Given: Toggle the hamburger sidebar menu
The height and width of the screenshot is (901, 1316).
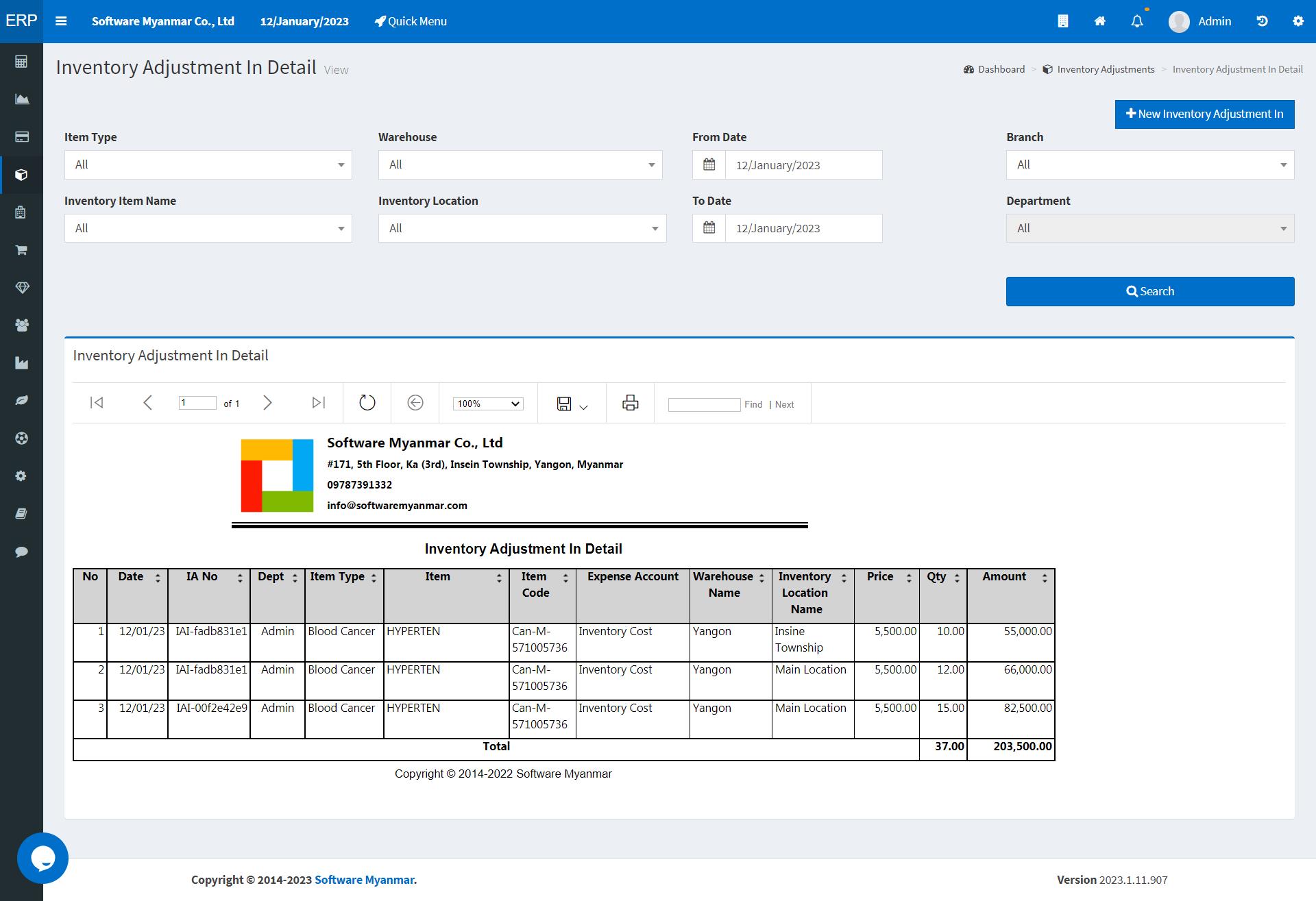Looking at the screenshot, I should click(x=61, y=21).
